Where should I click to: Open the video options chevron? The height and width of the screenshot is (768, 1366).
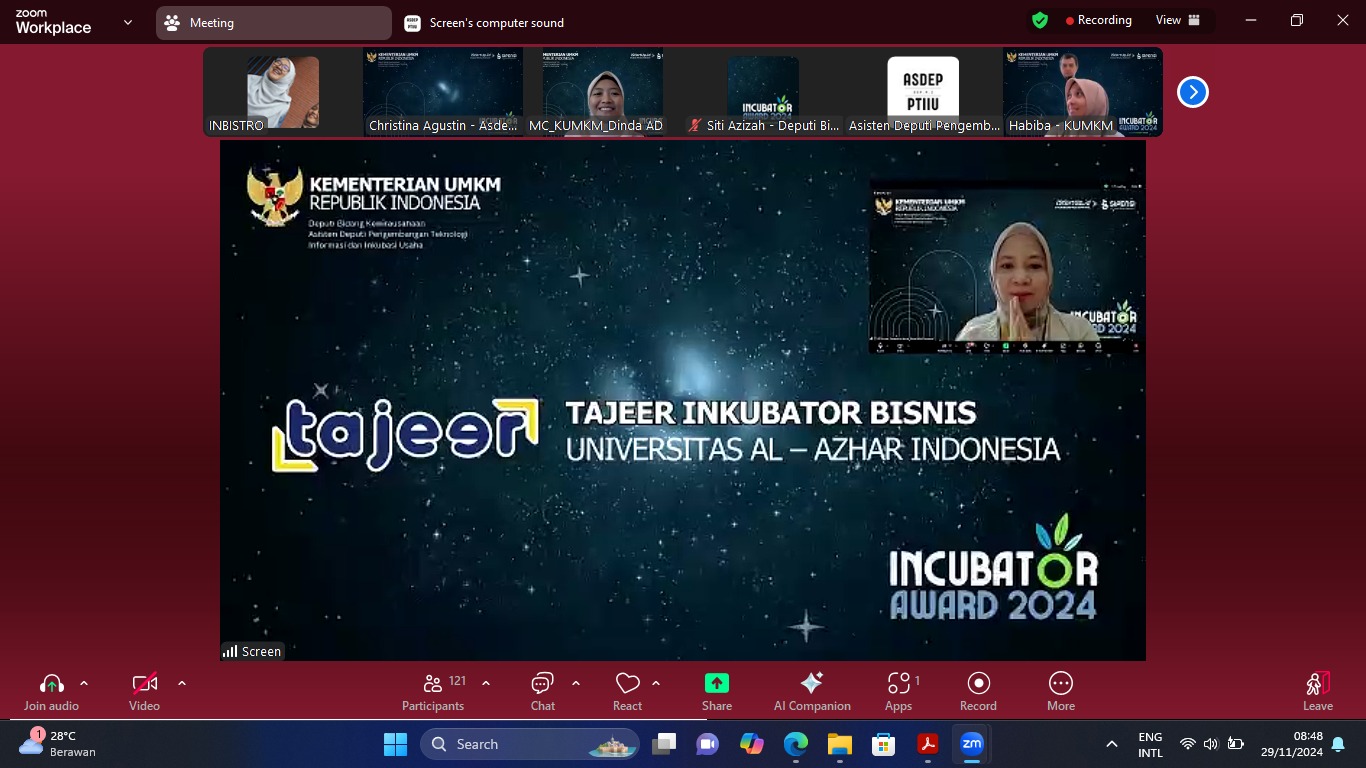click(182, 683)
